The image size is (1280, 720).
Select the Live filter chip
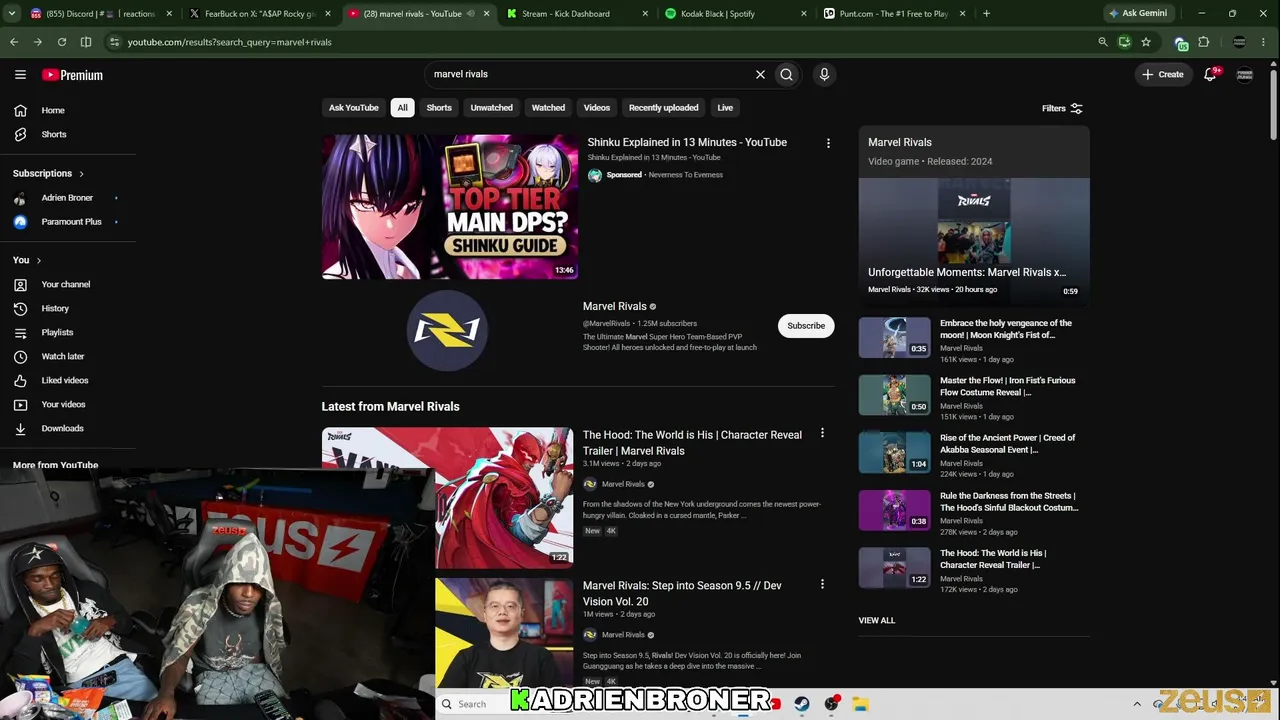tap(725, 108)
